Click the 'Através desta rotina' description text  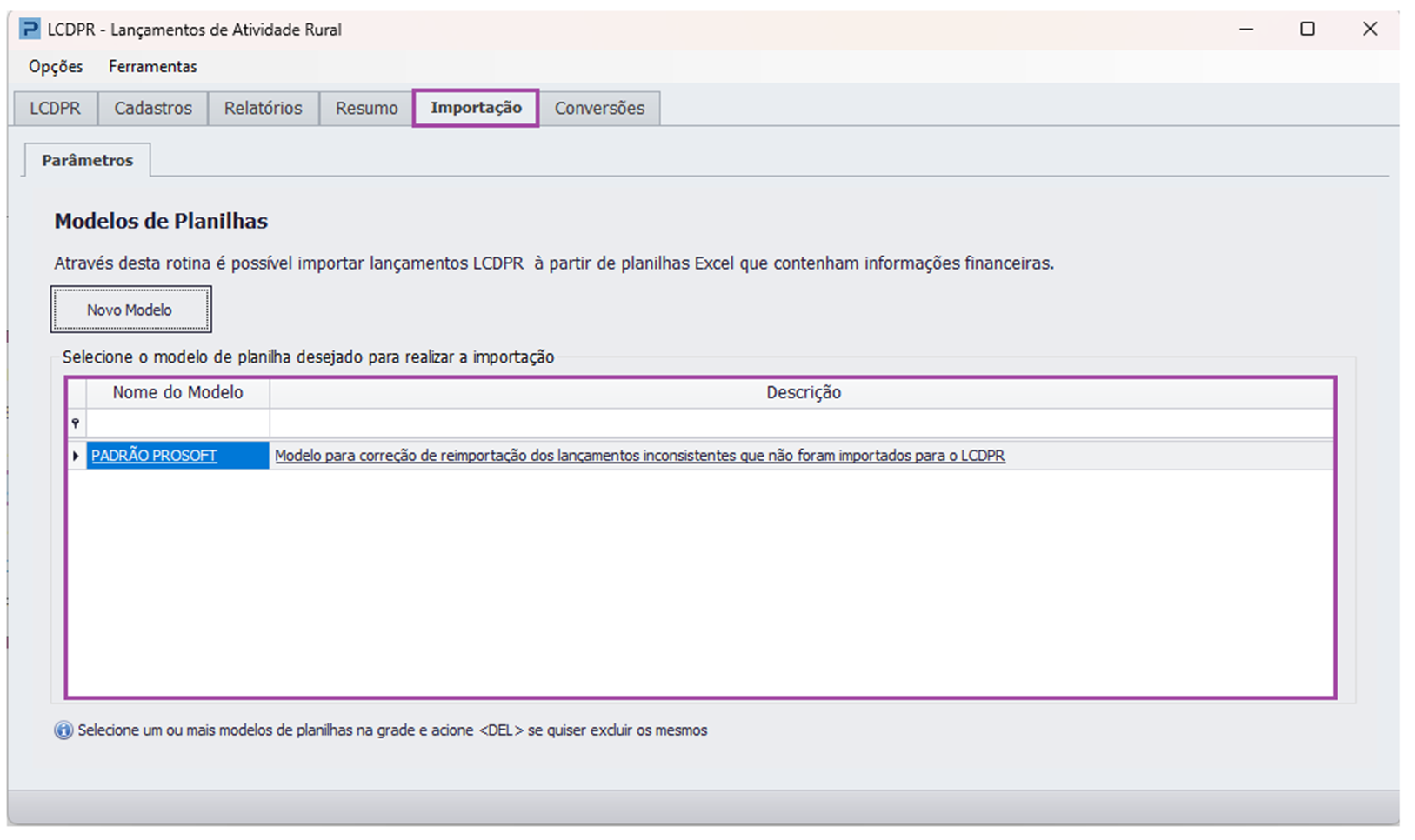click(x=554, y=263)
